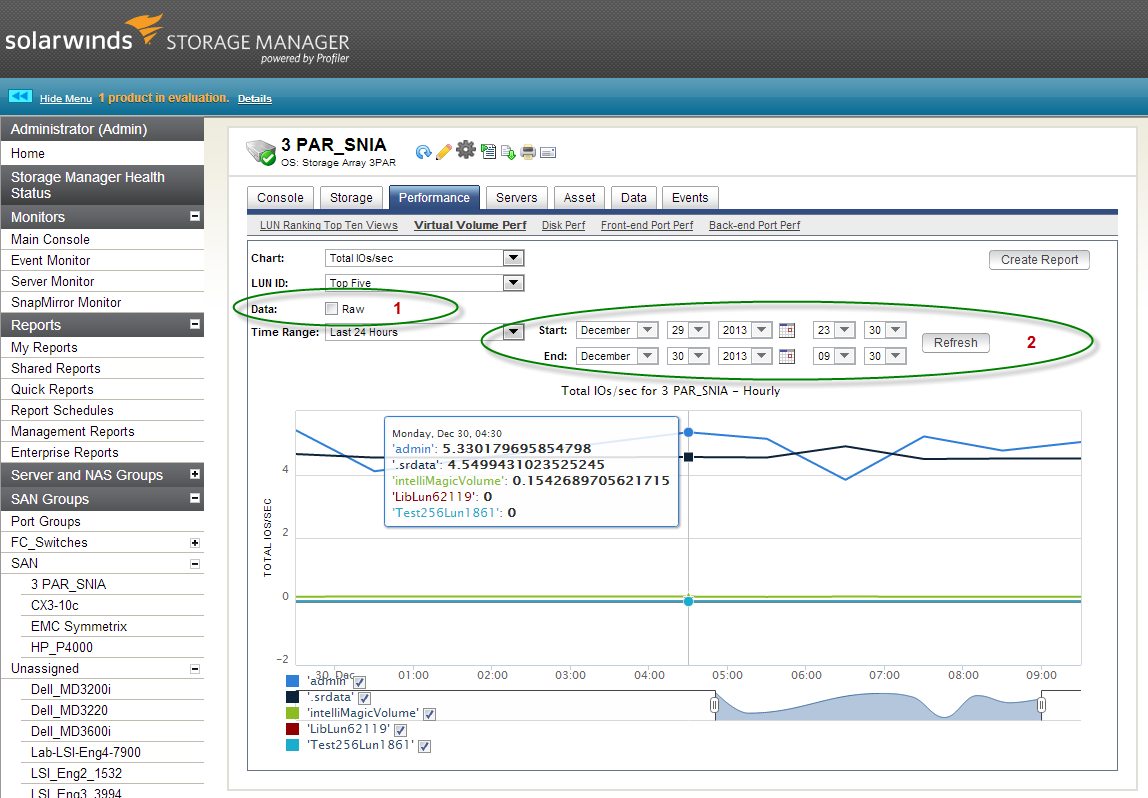Click the email envelope icon
This screenshot has width=1148, height=798.
(x=548, y=152)
